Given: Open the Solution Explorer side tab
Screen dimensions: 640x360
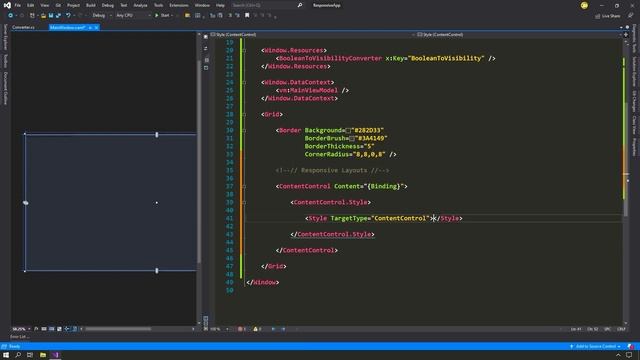Looking at the screenshot, I should tap(634, 70).
